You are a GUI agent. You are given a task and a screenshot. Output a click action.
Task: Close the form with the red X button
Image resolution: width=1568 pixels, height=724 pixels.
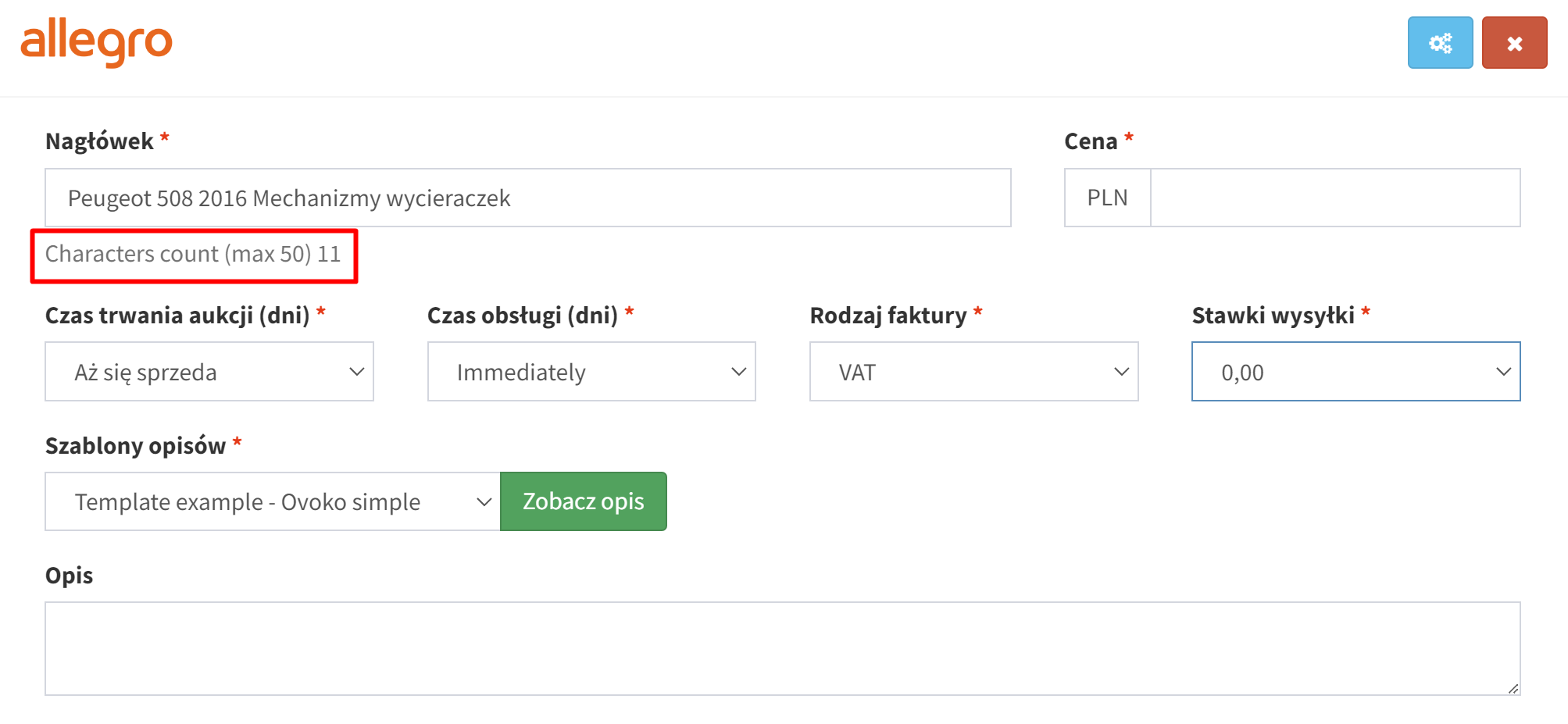point(1514,43)
